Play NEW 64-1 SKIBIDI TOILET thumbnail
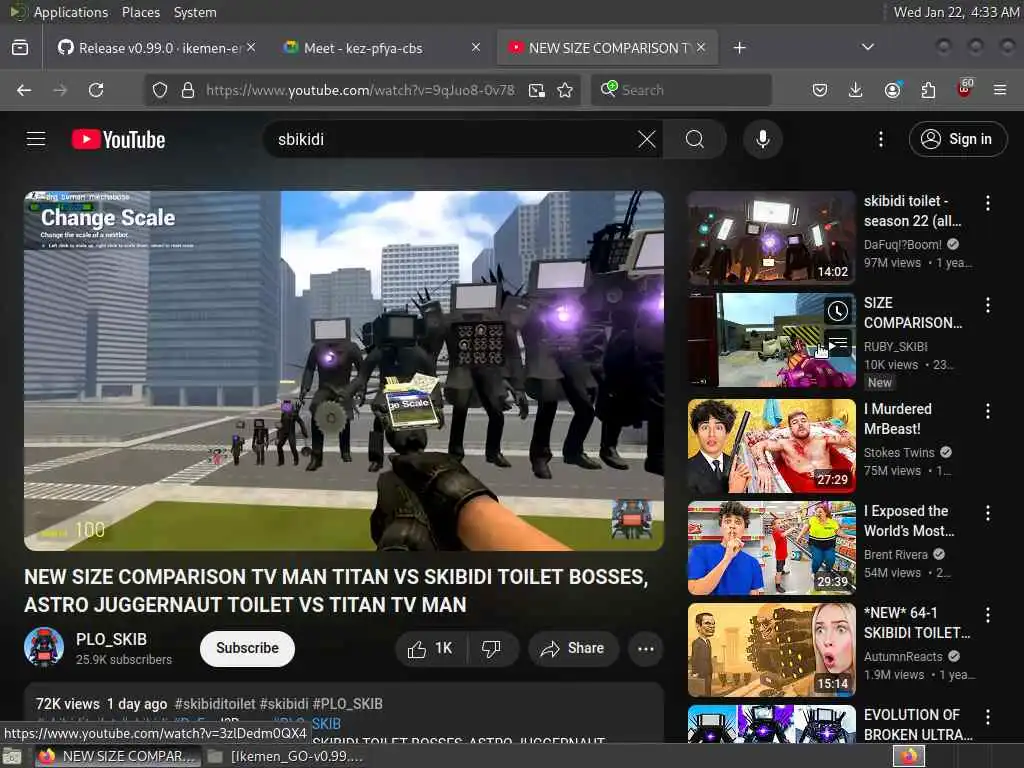1024x768 pixels. pyautogui.click(x=771, y=650)
